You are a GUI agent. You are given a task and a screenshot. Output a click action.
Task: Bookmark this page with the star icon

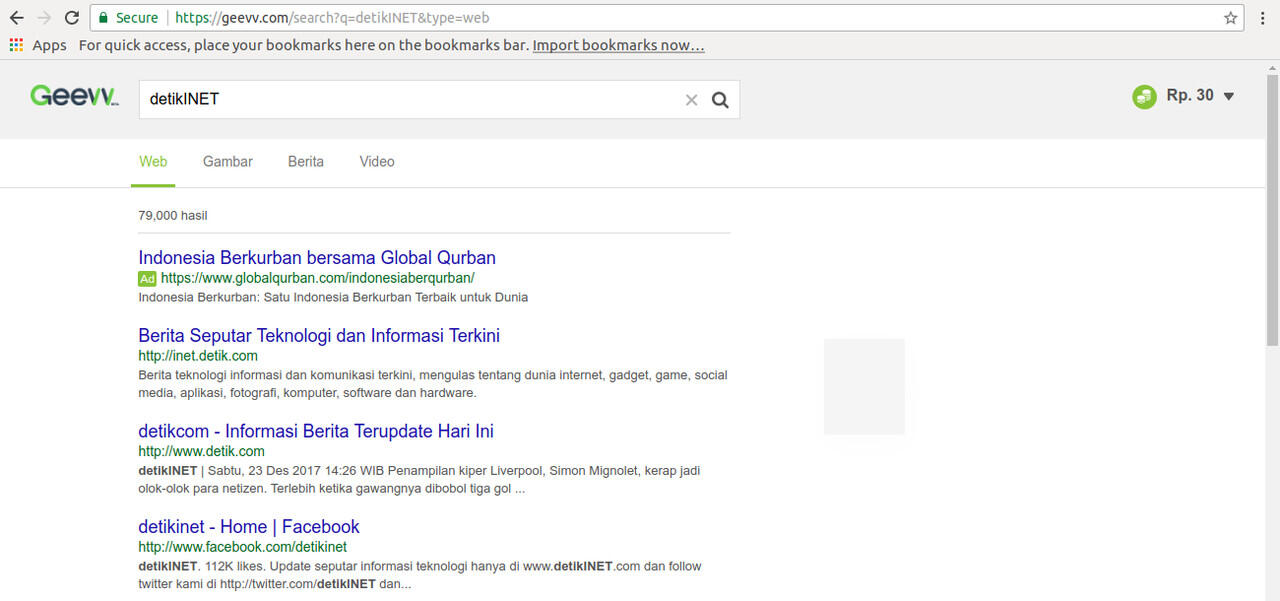1231,18
